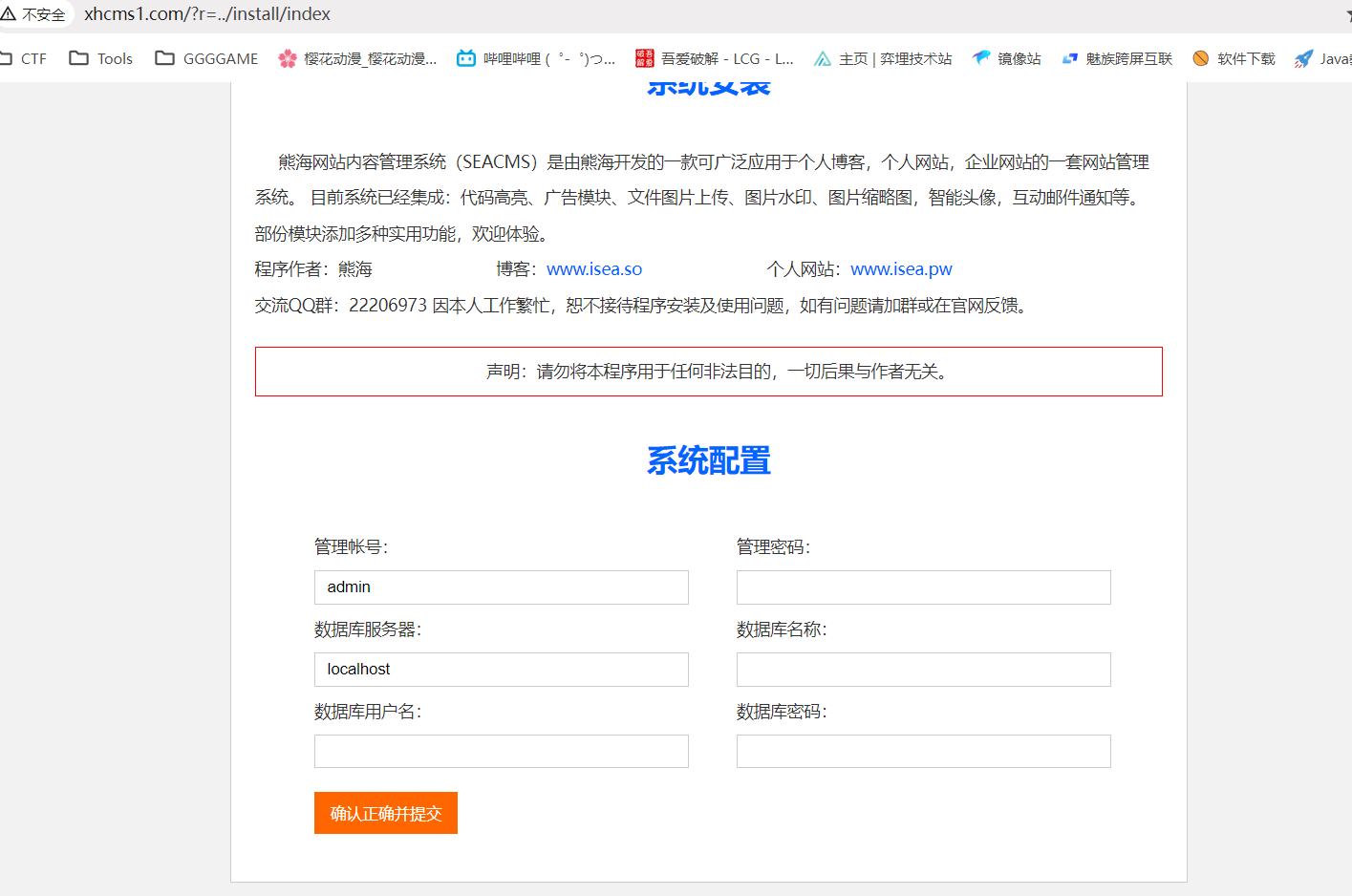Open the CTF bookmark folder
Viewport: 1352px width, 896px height.
(24, 58)
